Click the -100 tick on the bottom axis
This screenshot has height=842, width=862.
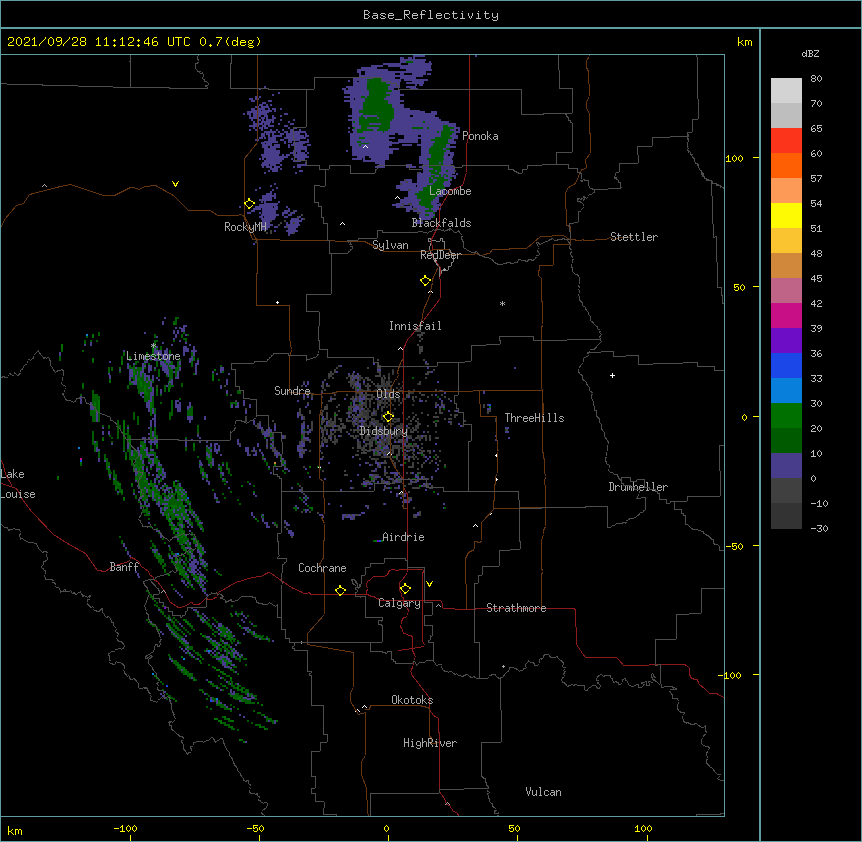coord(125,828)
